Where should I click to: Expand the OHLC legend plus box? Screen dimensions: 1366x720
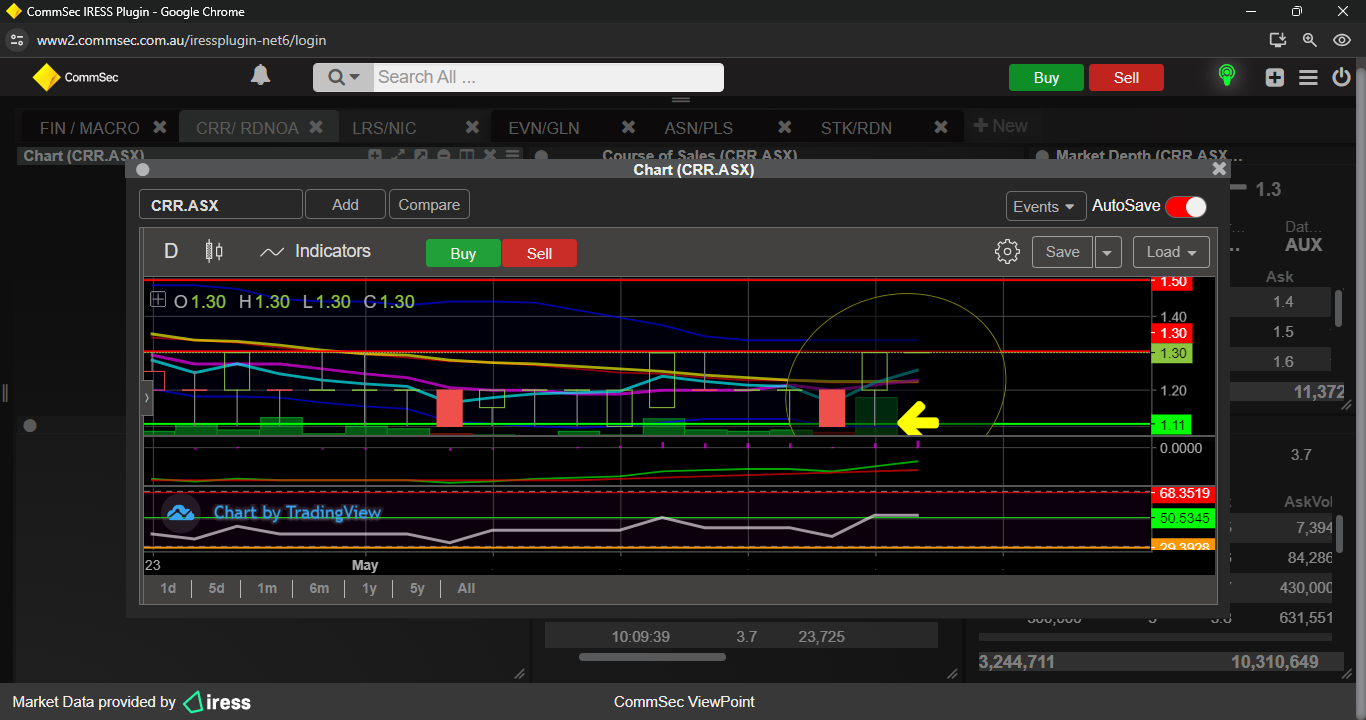[158, 299]
